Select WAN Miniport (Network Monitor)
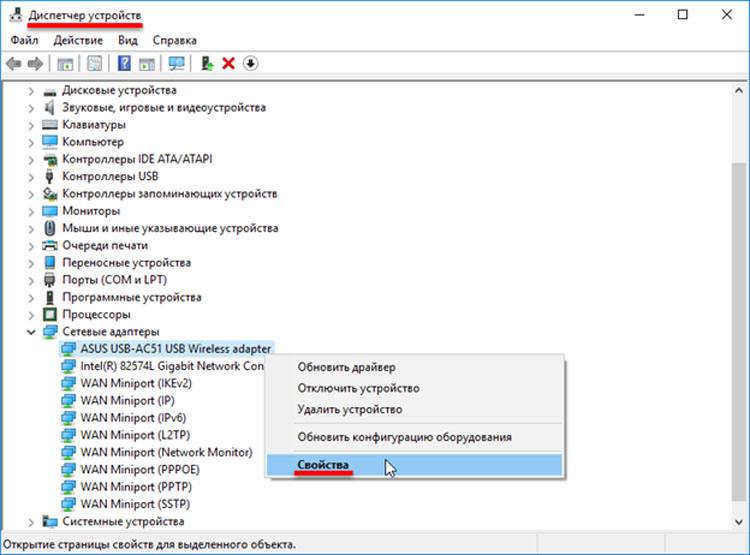Viewport: 750px width, 555px height. tap(166, 452)
